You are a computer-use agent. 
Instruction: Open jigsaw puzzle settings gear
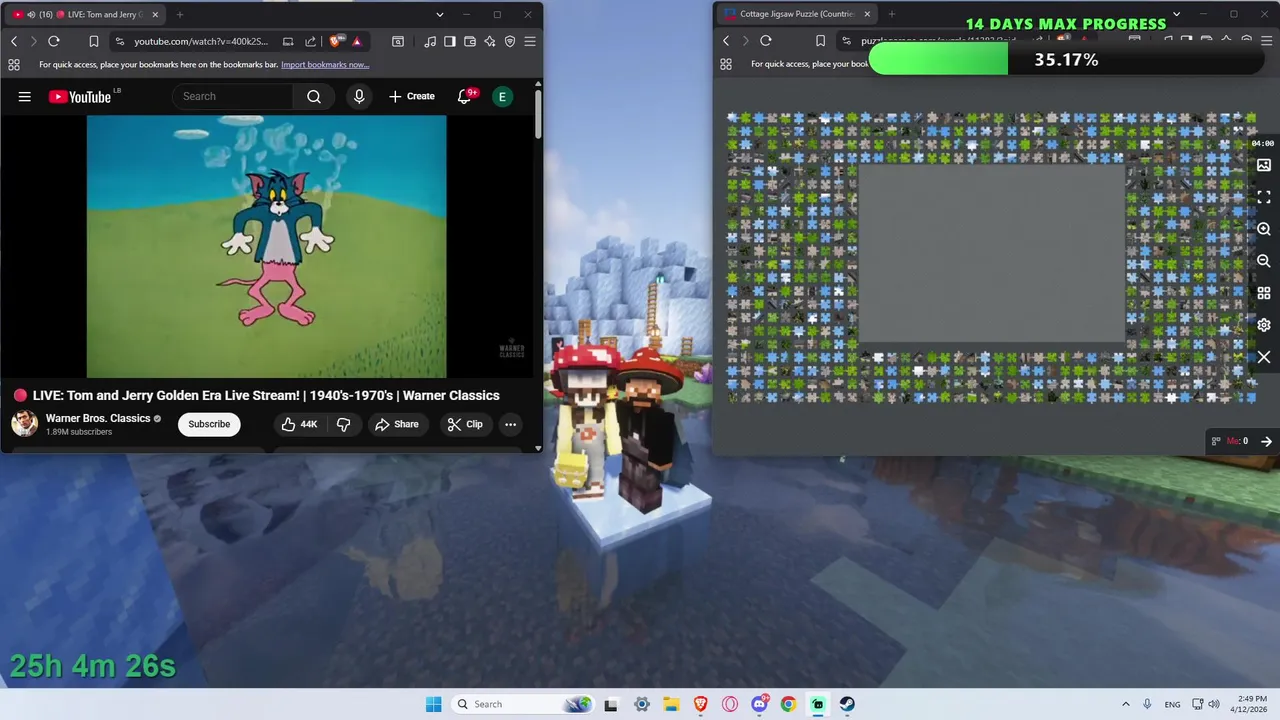pos(1264,325)
